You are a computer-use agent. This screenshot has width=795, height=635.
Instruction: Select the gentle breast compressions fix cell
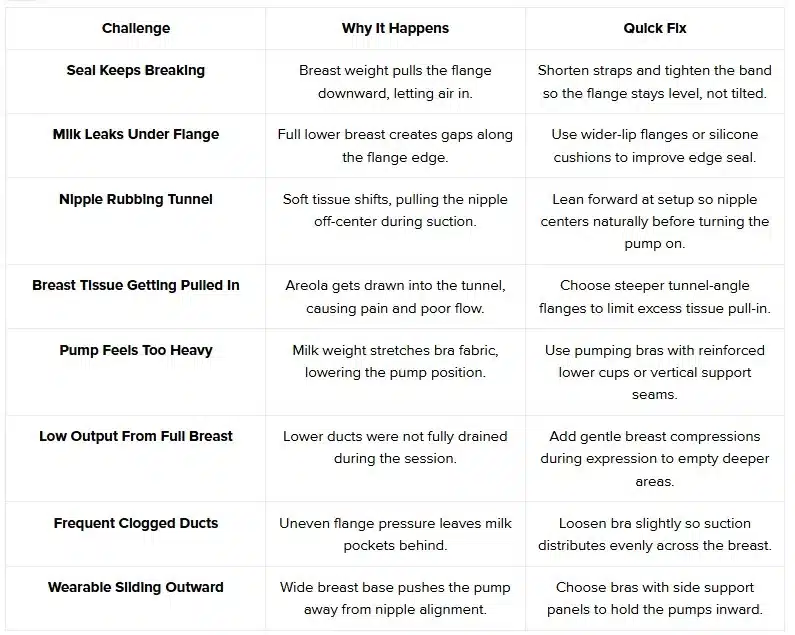pos(655,458)
